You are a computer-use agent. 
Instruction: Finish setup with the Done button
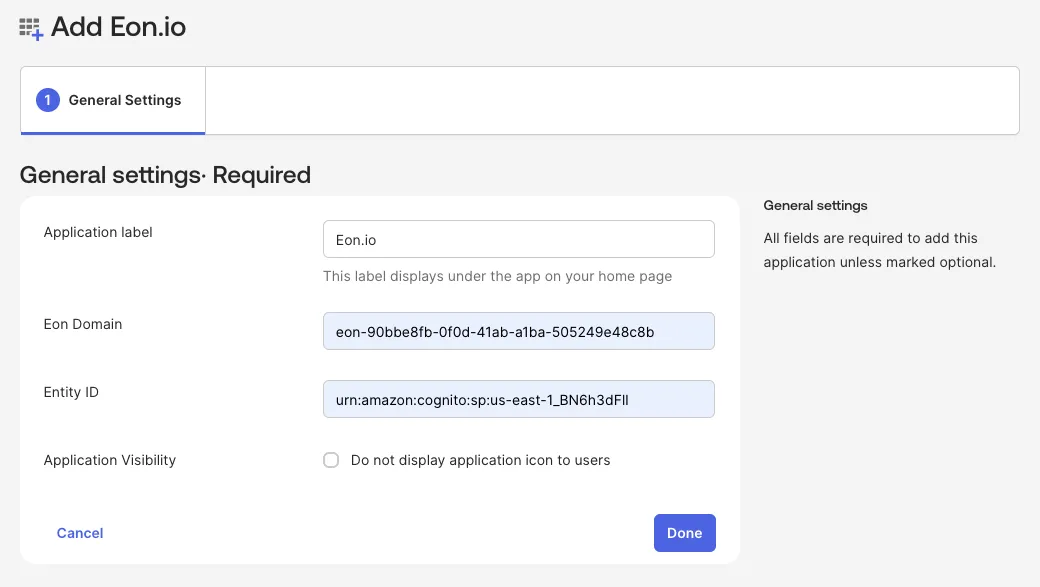tap(684, 533)
